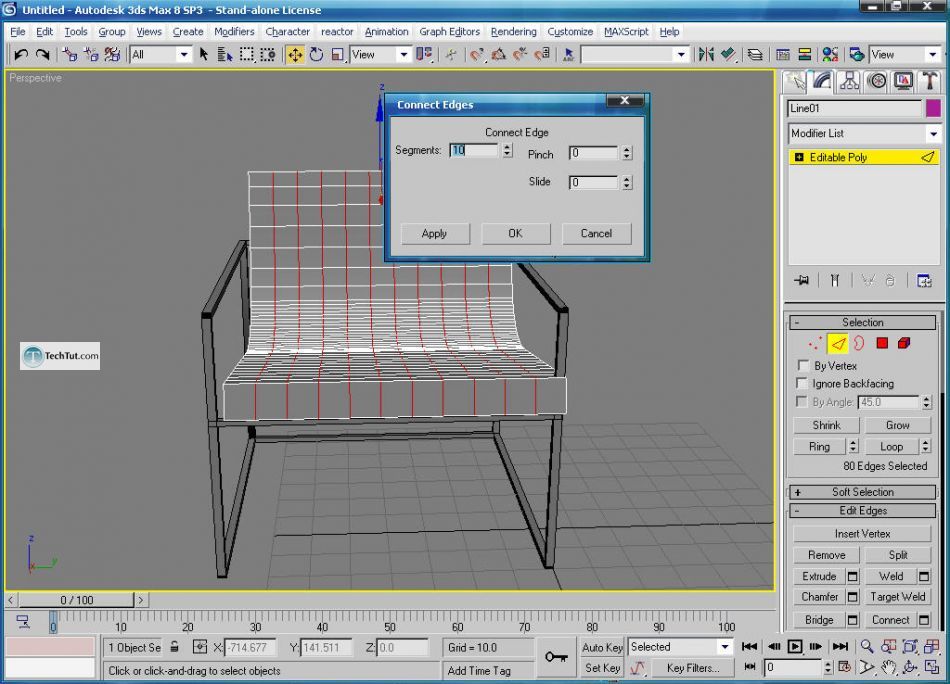Collapse the Edit Edges rollout
Screen dimensions: 950x684
(863, 511)
